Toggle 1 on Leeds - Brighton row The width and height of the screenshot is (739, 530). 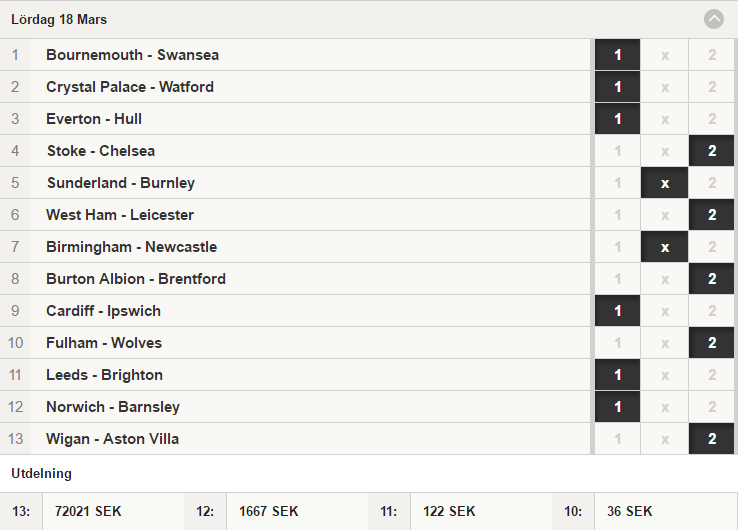coord(617,375)
